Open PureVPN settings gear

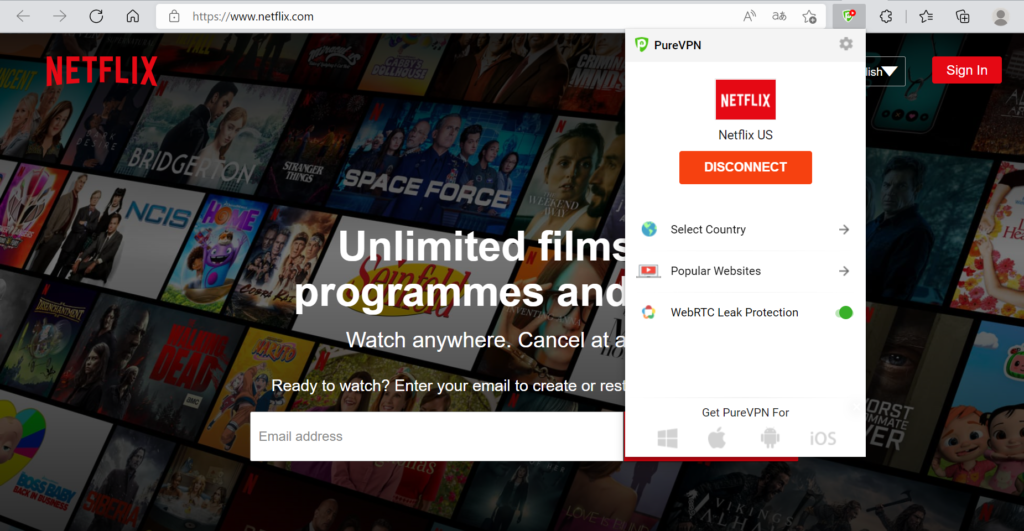click(846, 44)
